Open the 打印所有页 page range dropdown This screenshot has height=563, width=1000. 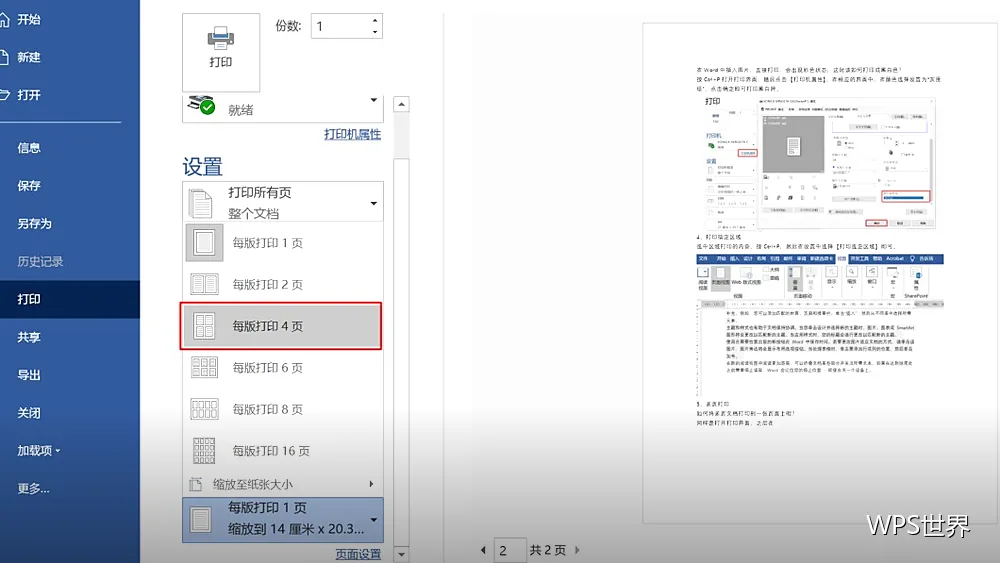[x=283, y=202]
